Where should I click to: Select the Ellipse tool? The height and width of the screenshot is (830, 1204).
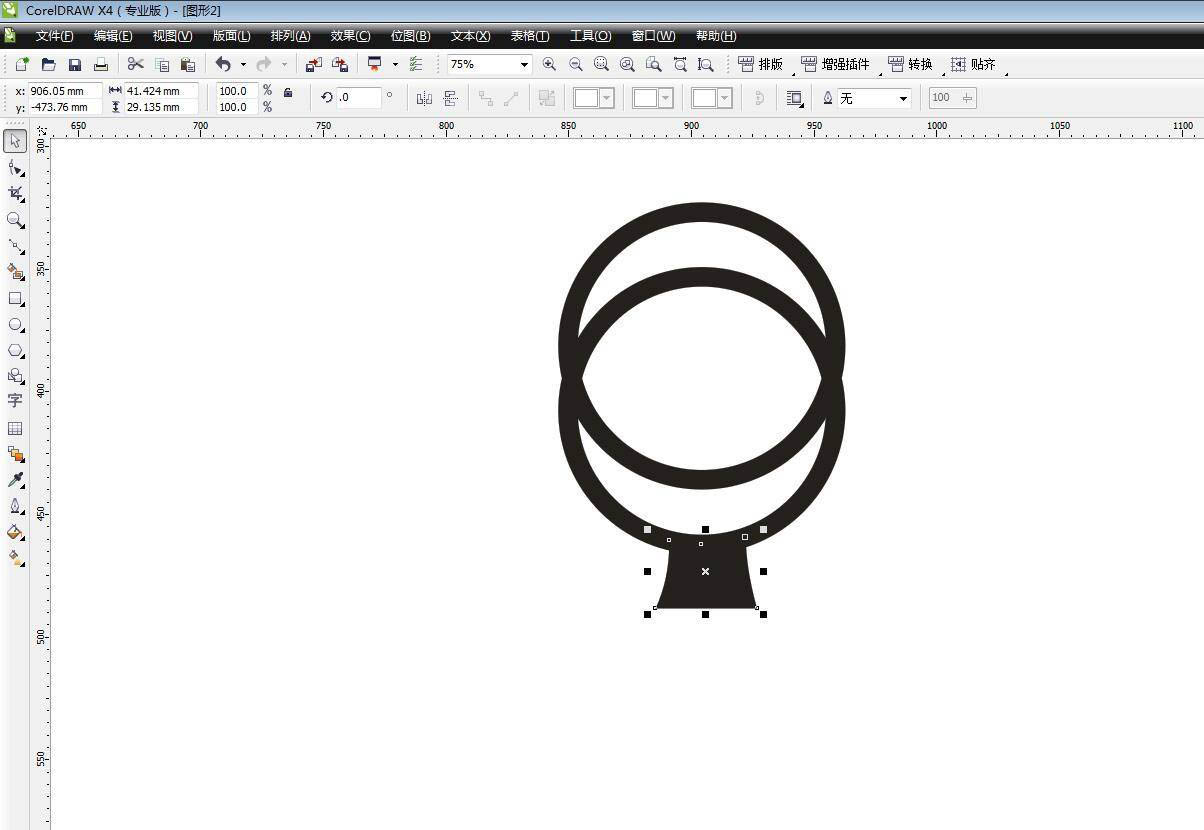(15, 325)
